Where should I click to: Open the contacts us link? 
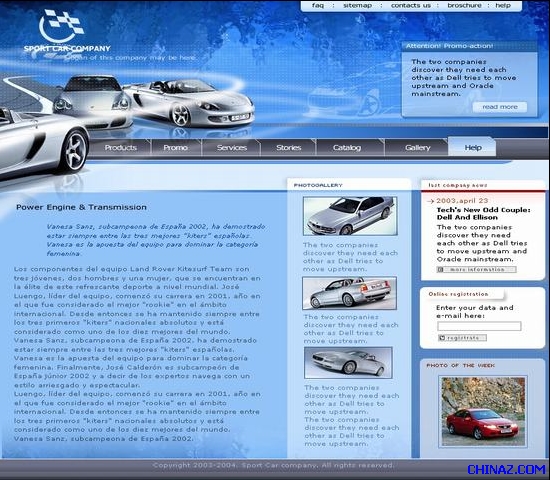tap(410, 6)
